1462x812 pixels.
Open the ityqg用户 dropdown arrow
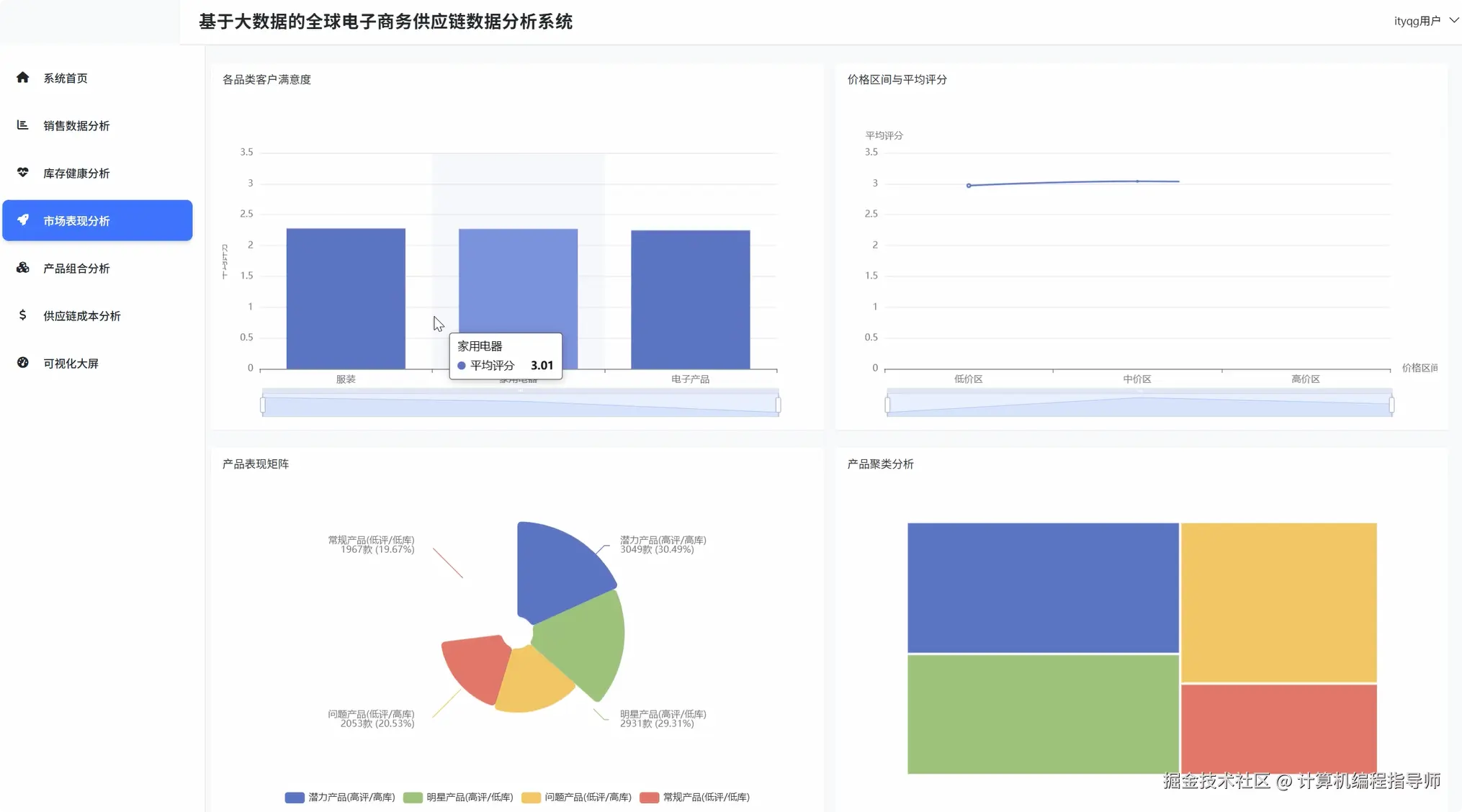click(x=1453, y=21)
